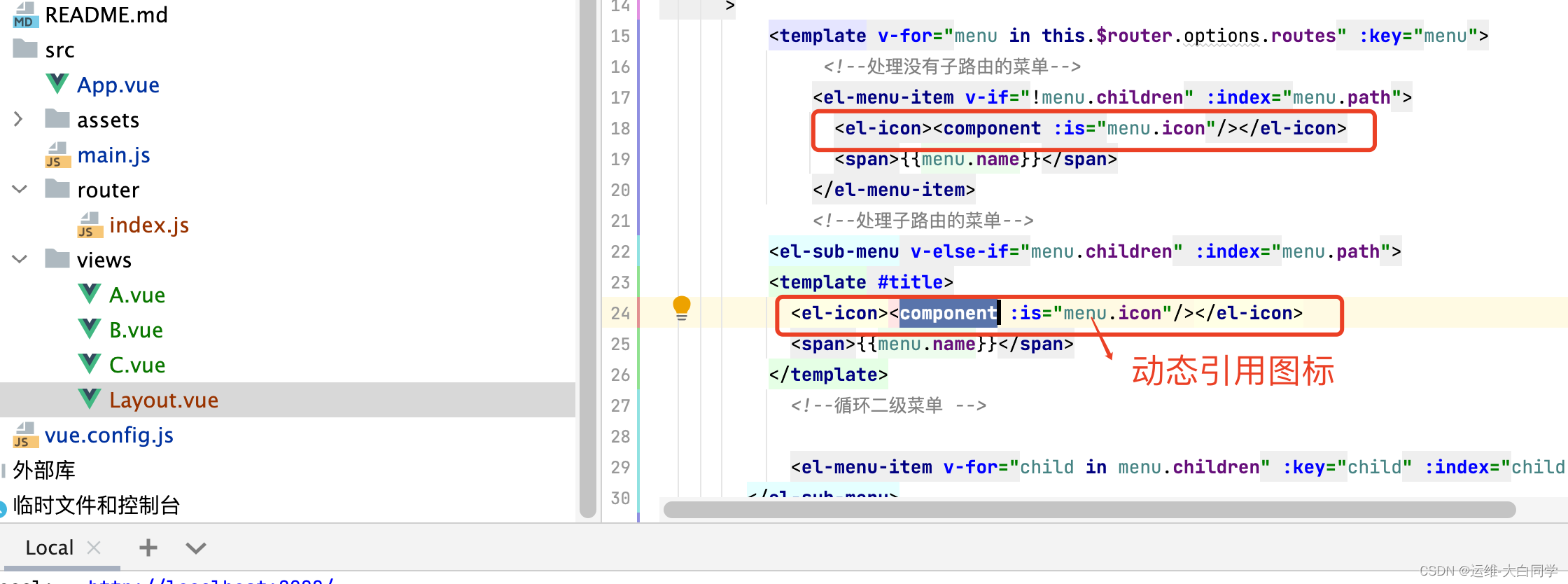Click 'el-menu-item' tag on line 17
The image size is (1568, 584).
click(x=888, y=97)
